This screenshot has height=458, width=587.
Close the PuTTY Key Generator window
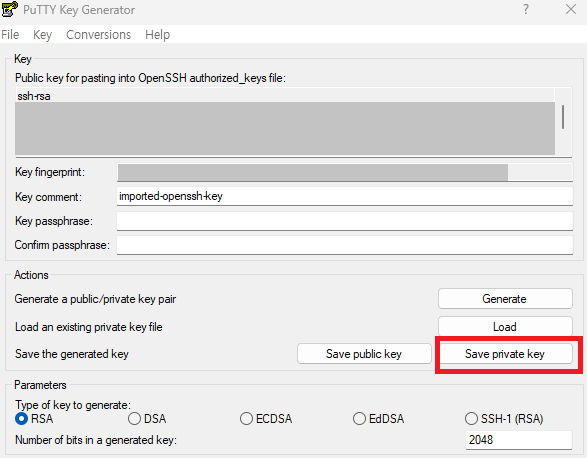[571, 9]
